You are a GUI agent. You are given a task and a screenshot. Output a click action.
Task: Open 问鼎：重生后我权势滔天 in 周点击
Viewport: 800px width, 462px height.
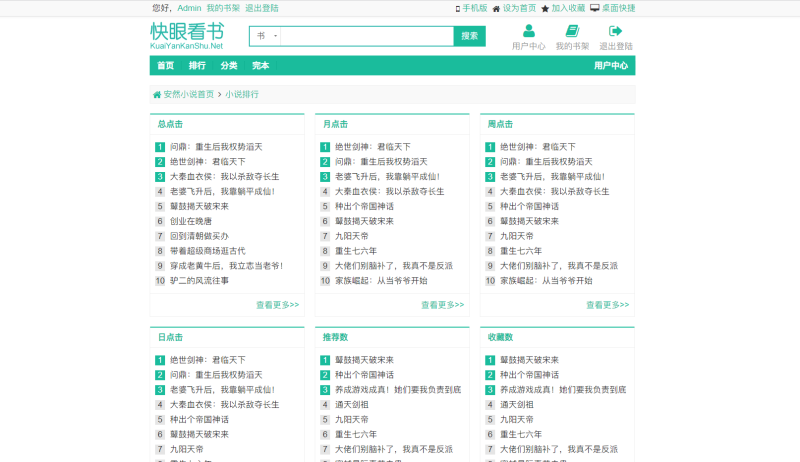point(546,162)
